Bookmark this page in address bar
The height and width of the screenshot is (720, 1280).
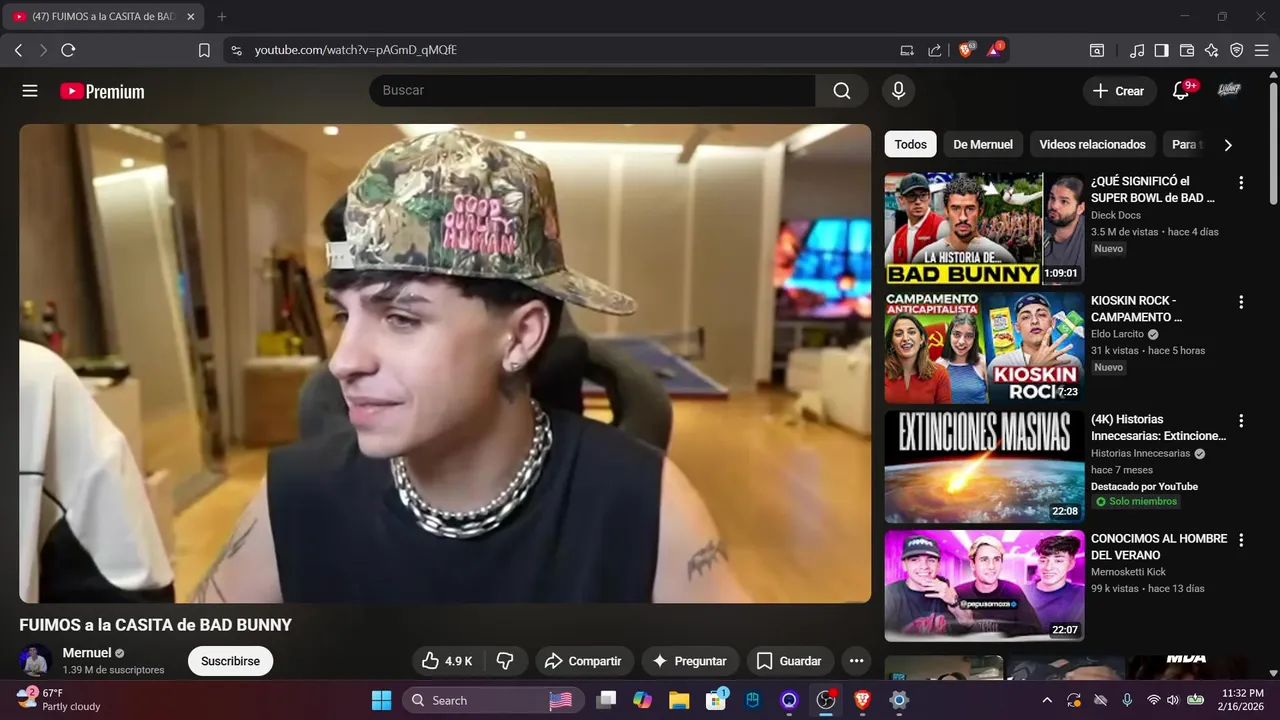204,50
